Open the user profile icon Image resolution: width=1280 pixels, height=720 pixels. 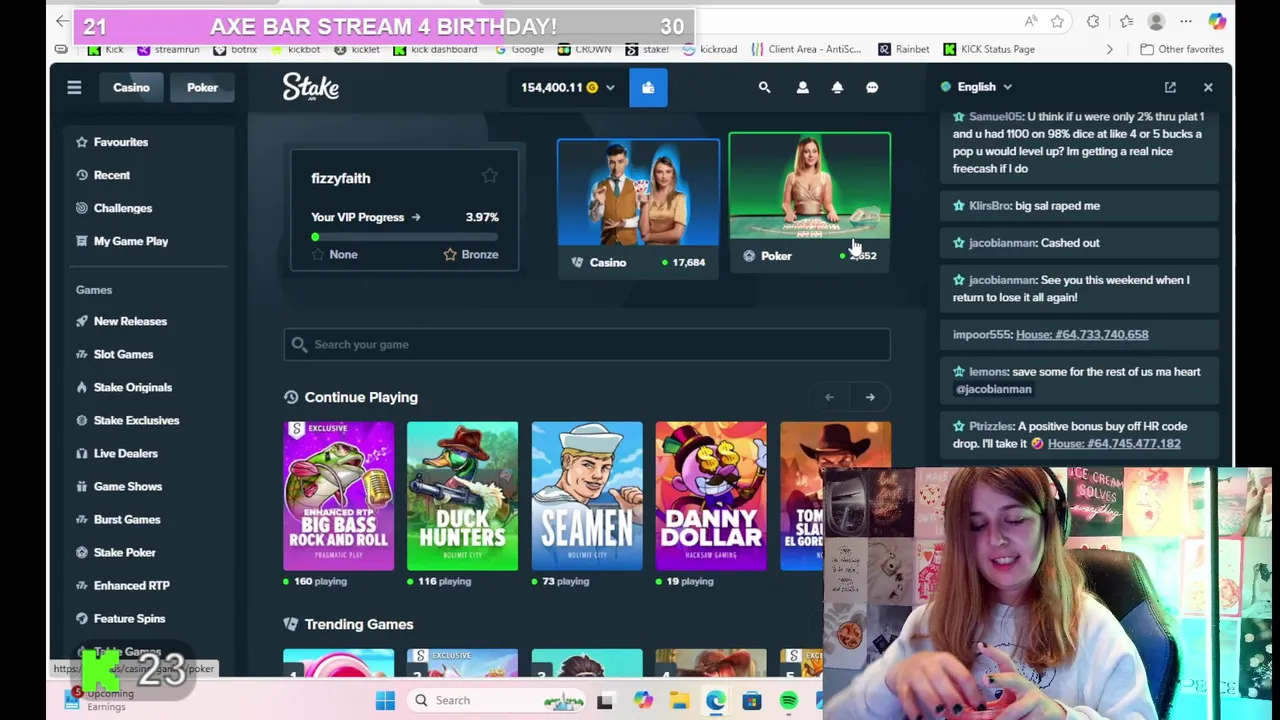pyautogui.click(x=802, y=88)
